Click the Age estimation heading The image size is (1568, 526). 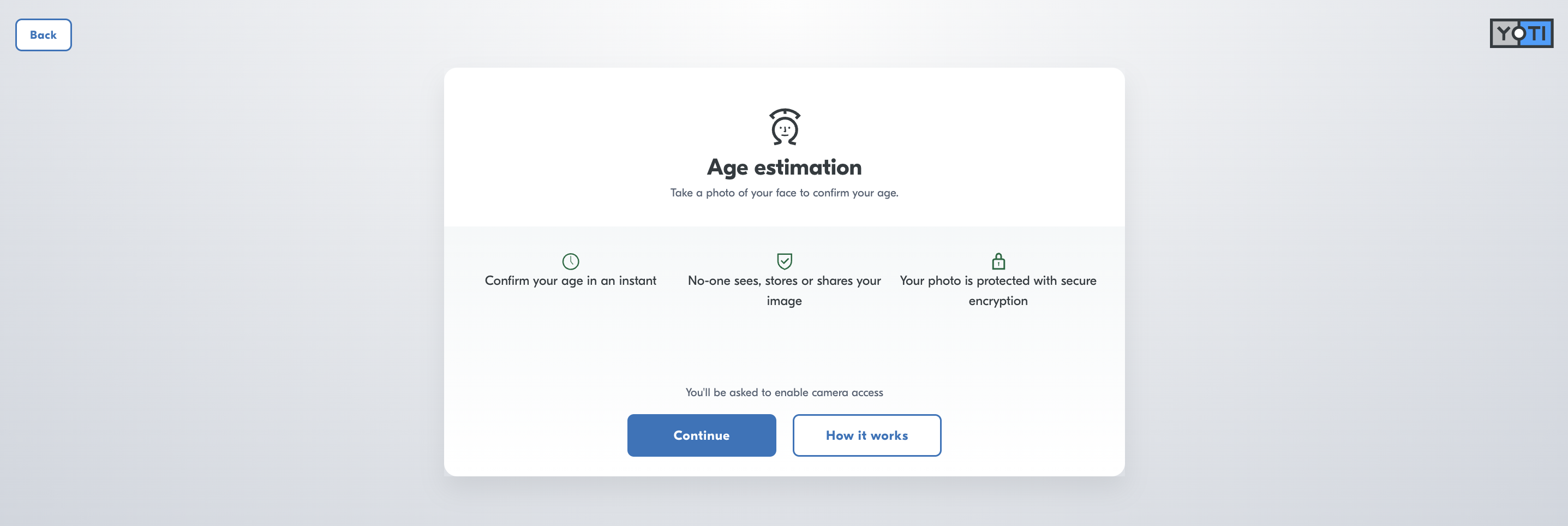coord(784,167)
